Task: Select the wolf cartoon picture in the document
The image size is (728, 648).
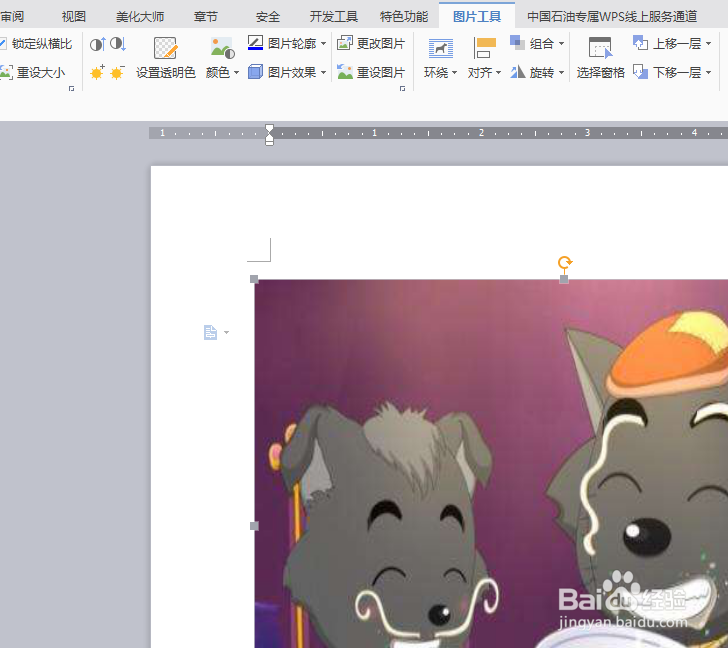Action: coord(491,464)
